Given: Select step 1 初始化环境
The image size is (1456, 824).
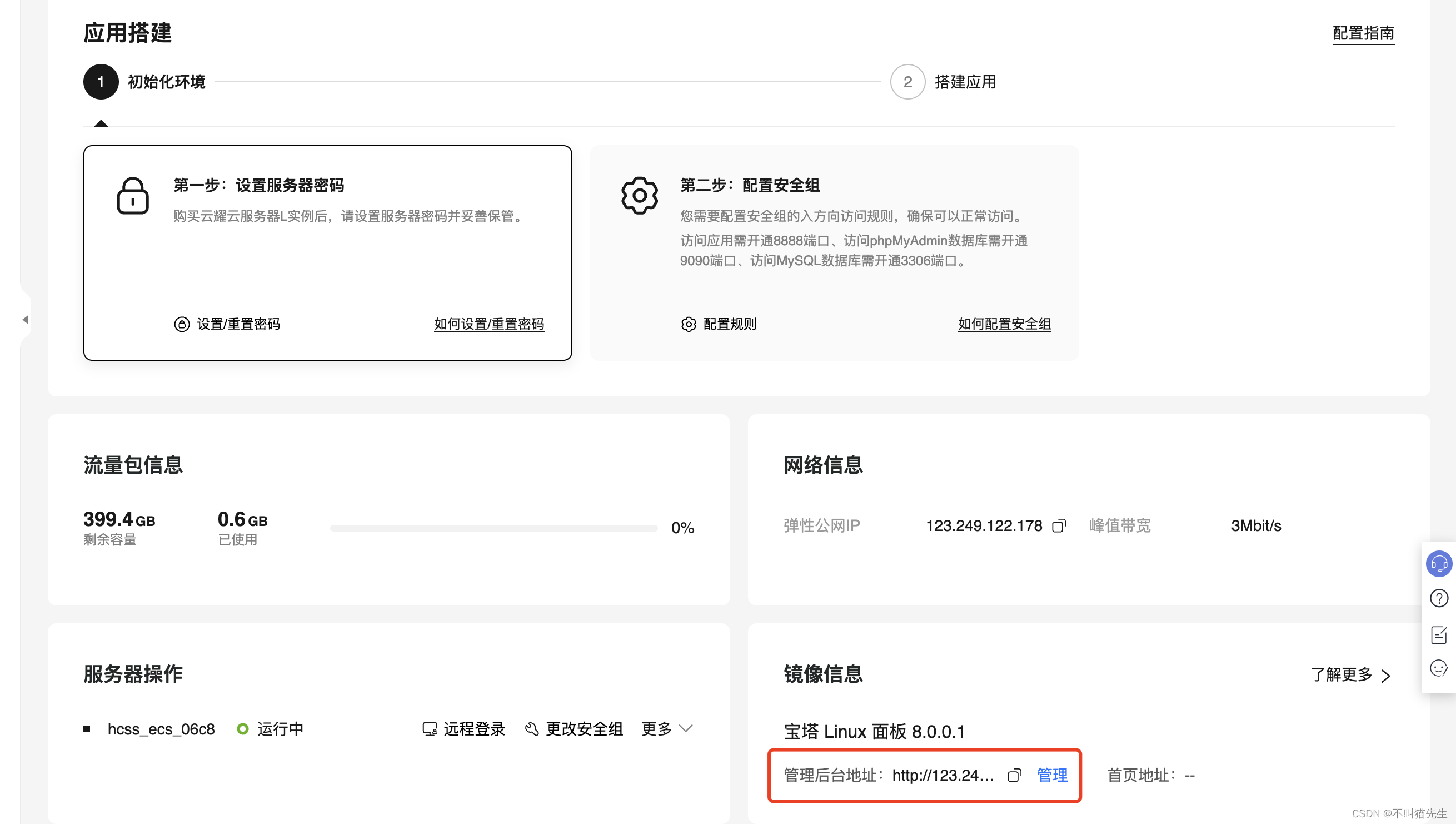Looking at the screenshot, I should point(144,82).
